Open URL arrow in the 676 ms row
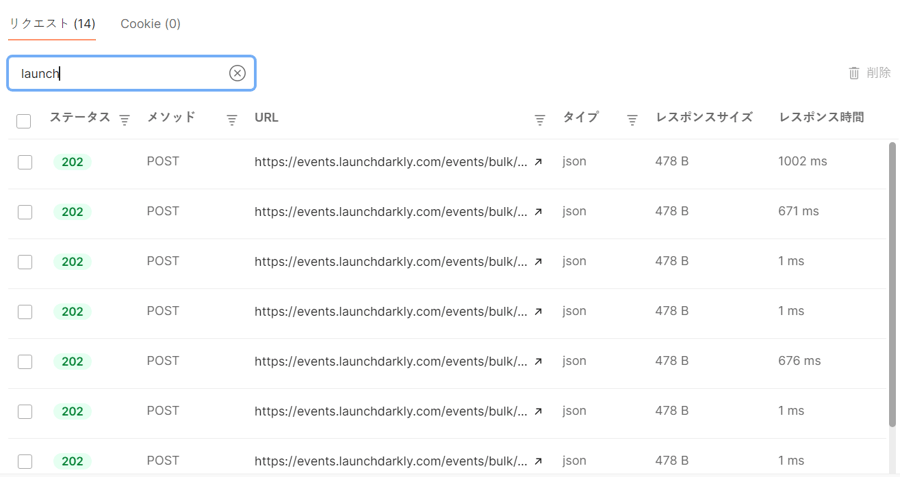Viewport: 900px width, 477px height. [x=538, y=362]
